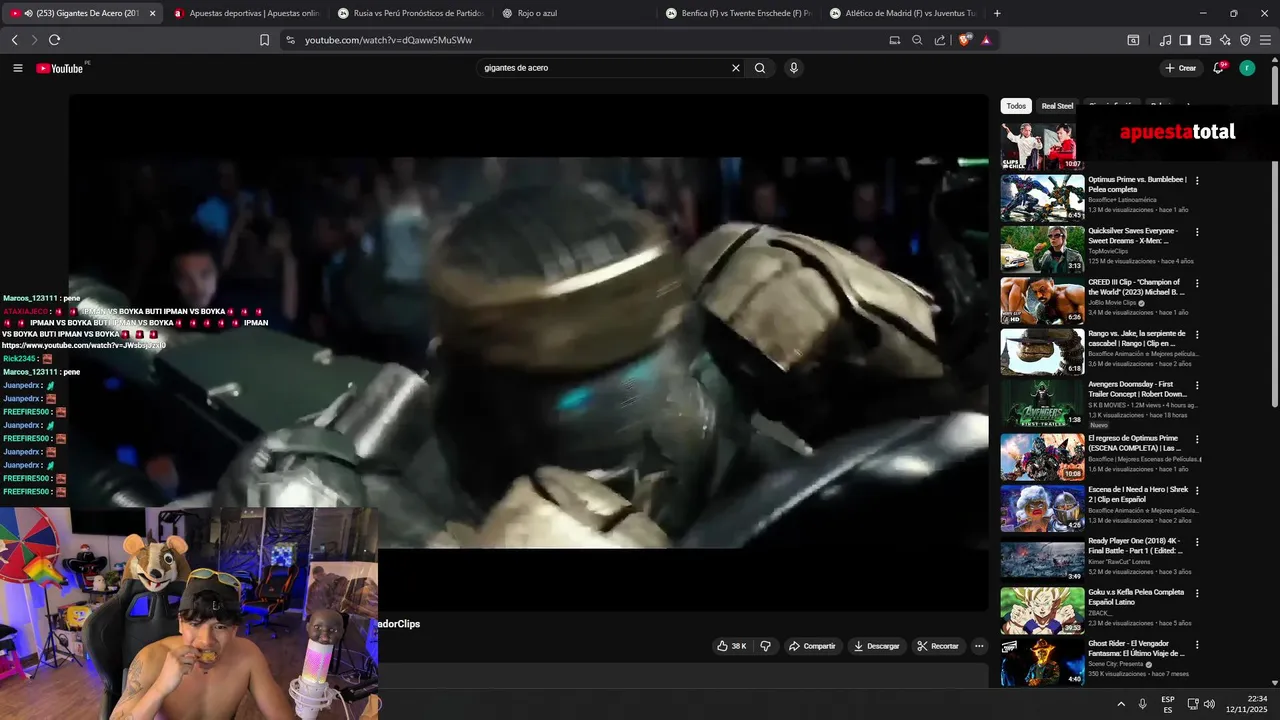
Task: Switch to Rusia vs Perú Pronósticos tab
Action: point(410,13)
